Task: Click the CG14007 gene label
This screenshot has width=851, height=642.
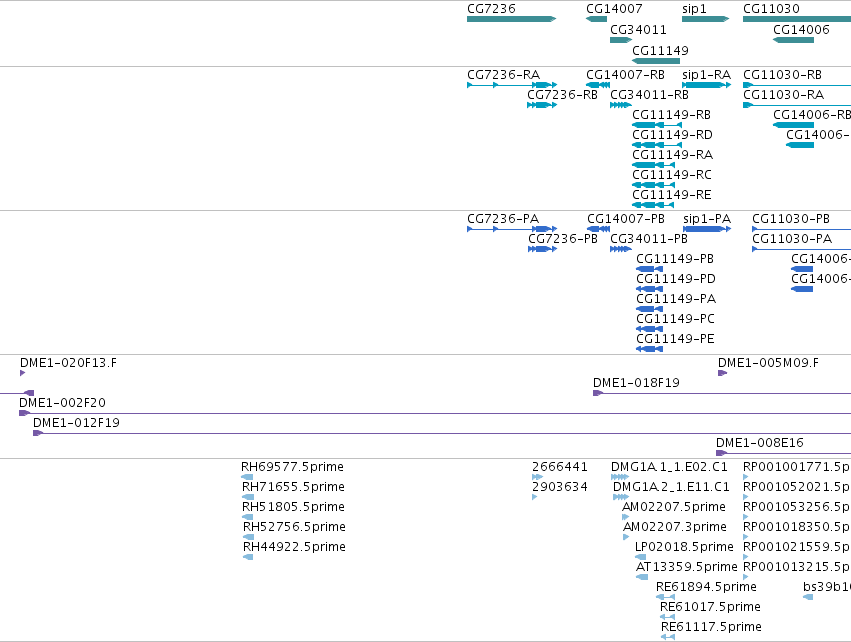Action: coord(614,9)
